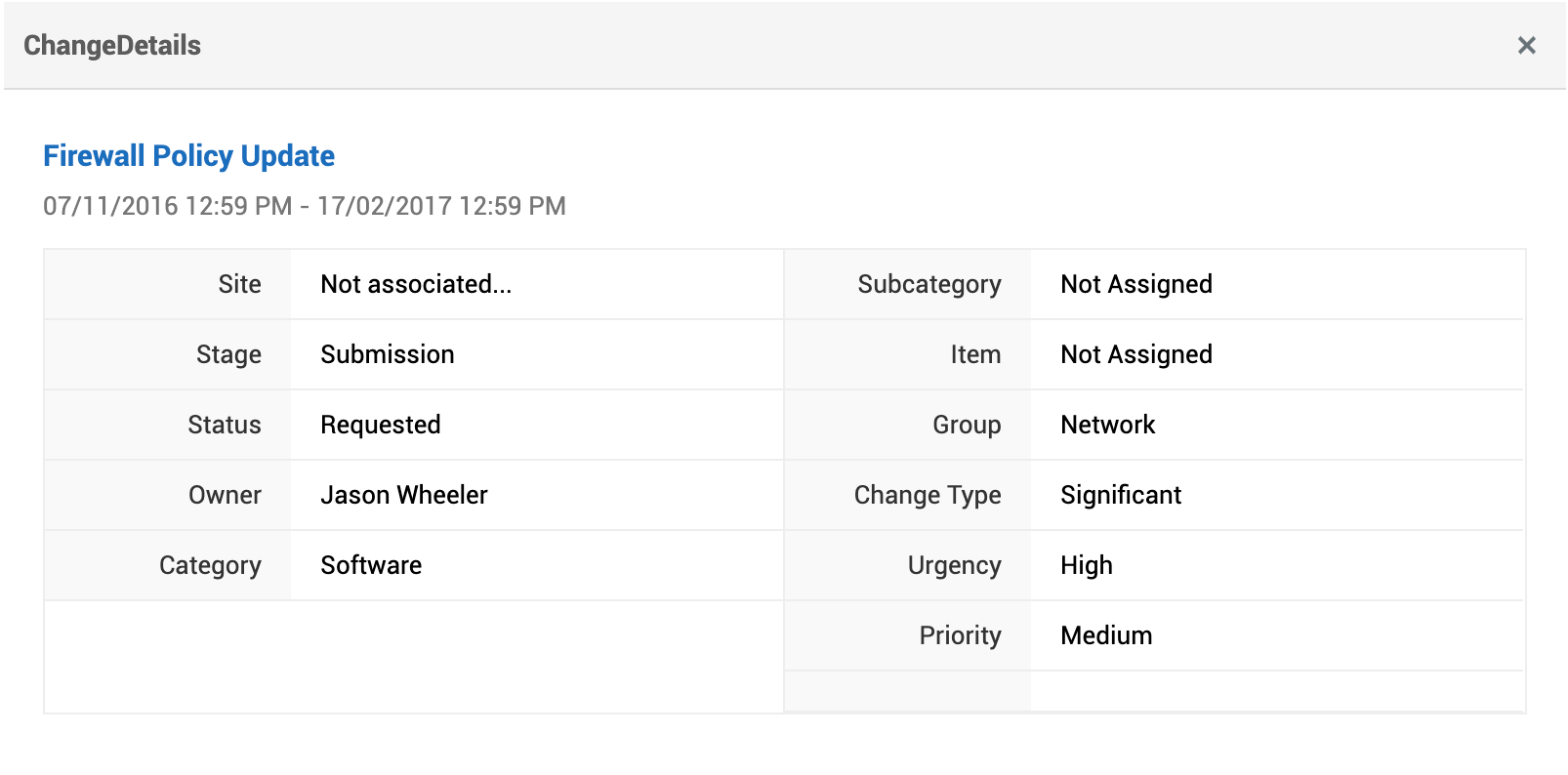Click the Change Type field label
Viewport: 1568px width, 775px height.
pyautogui.click(x=928, y=495)
